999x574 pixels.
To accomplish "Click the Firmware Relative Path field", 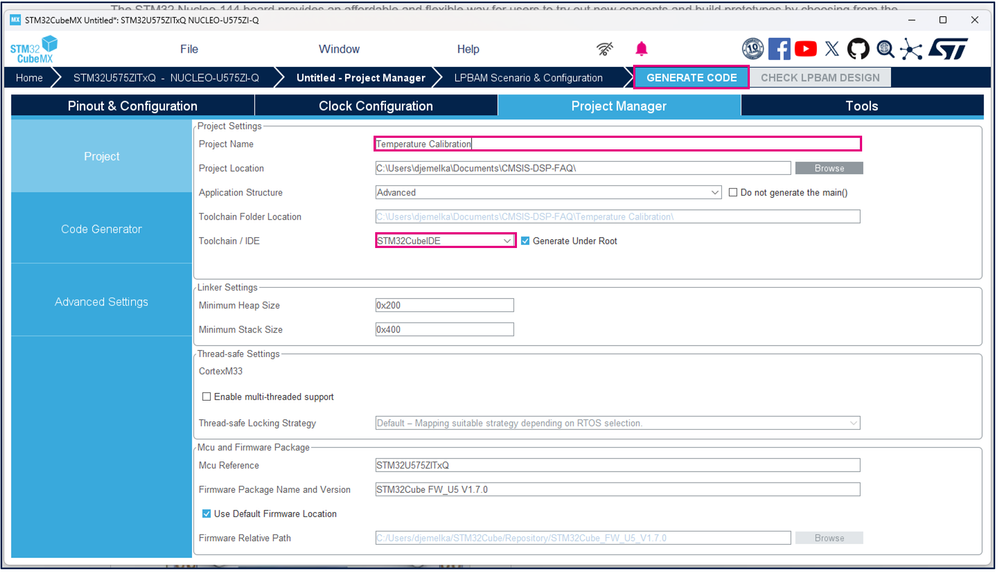I will coord(582,538).
